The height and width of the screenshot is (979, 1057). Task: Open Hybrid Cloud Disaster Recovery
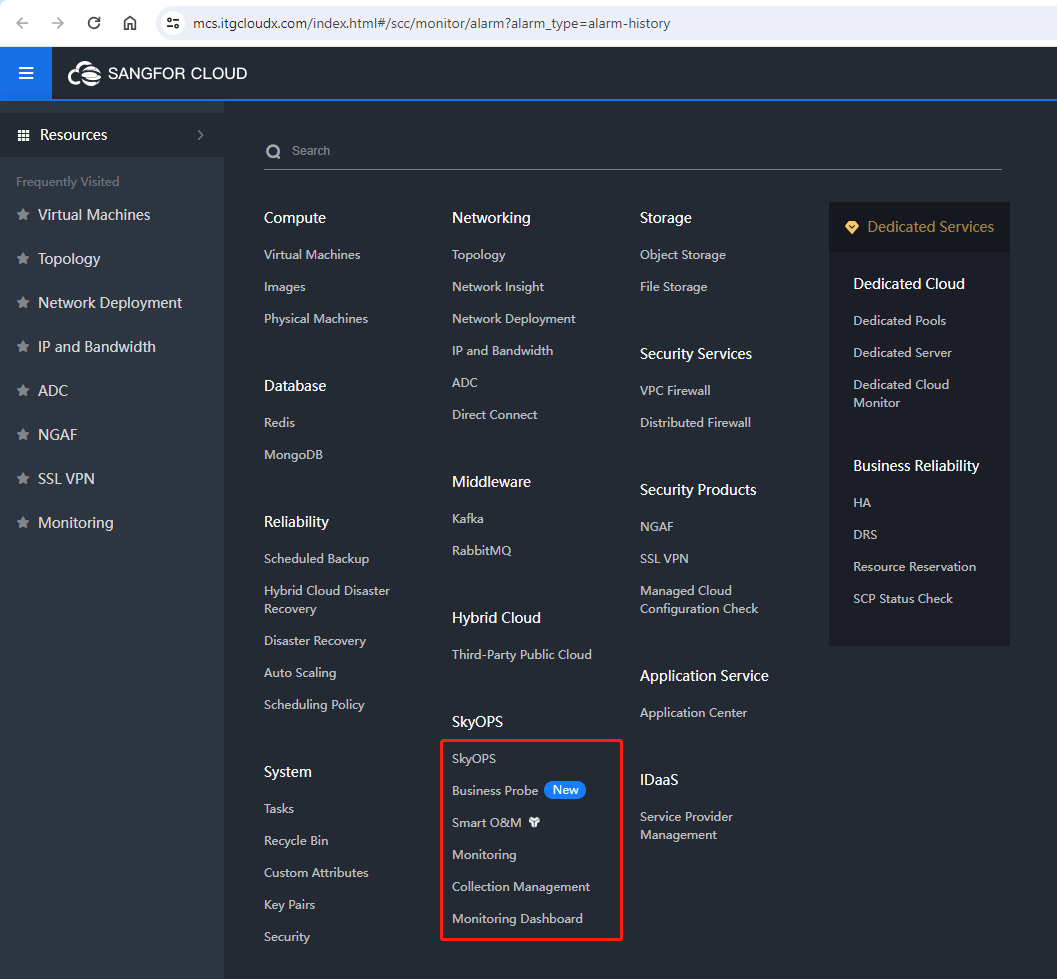(326, 599)
